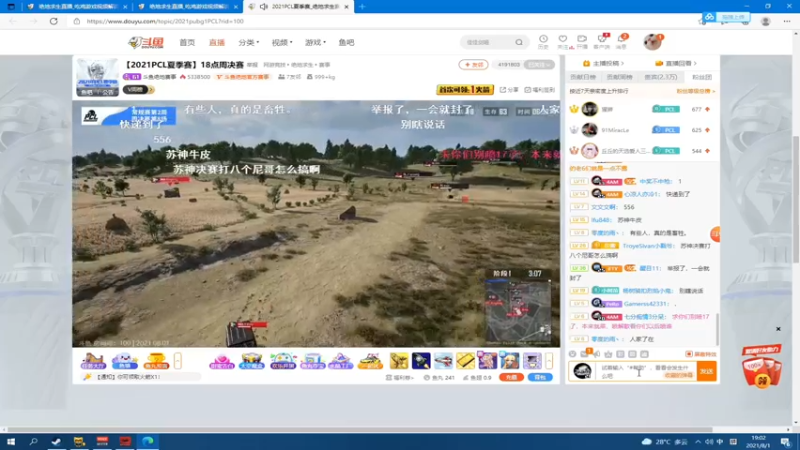The height and width of the screenshot is (450, 800).
Task: Click the site search input field
Action: [487, 42]
